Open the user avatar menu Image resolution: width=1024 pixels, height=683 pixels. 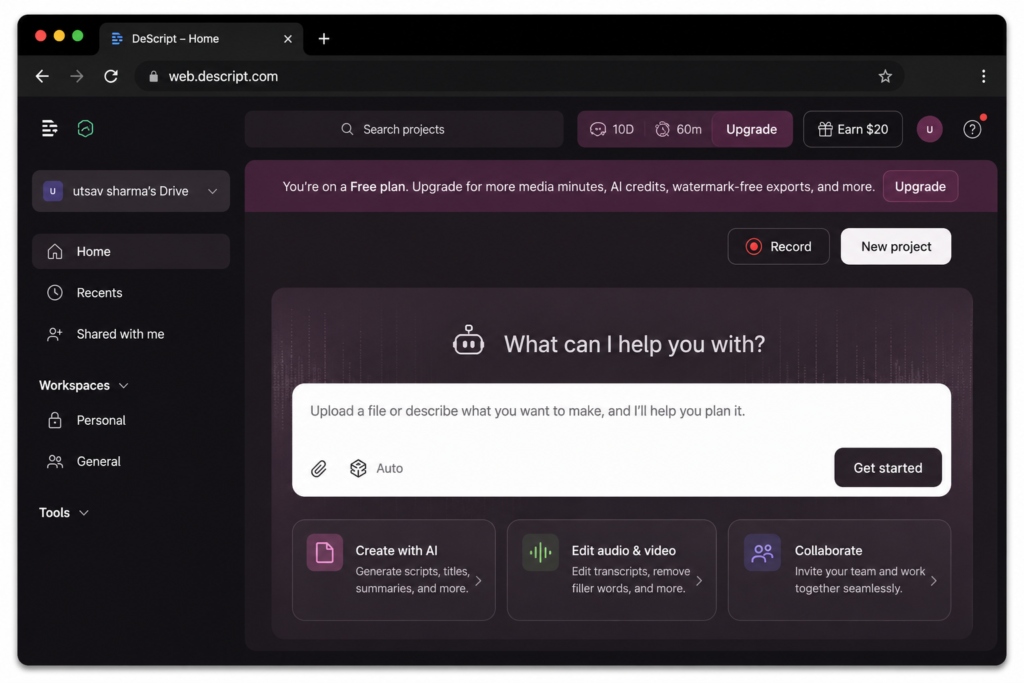(x=929, y=129)
